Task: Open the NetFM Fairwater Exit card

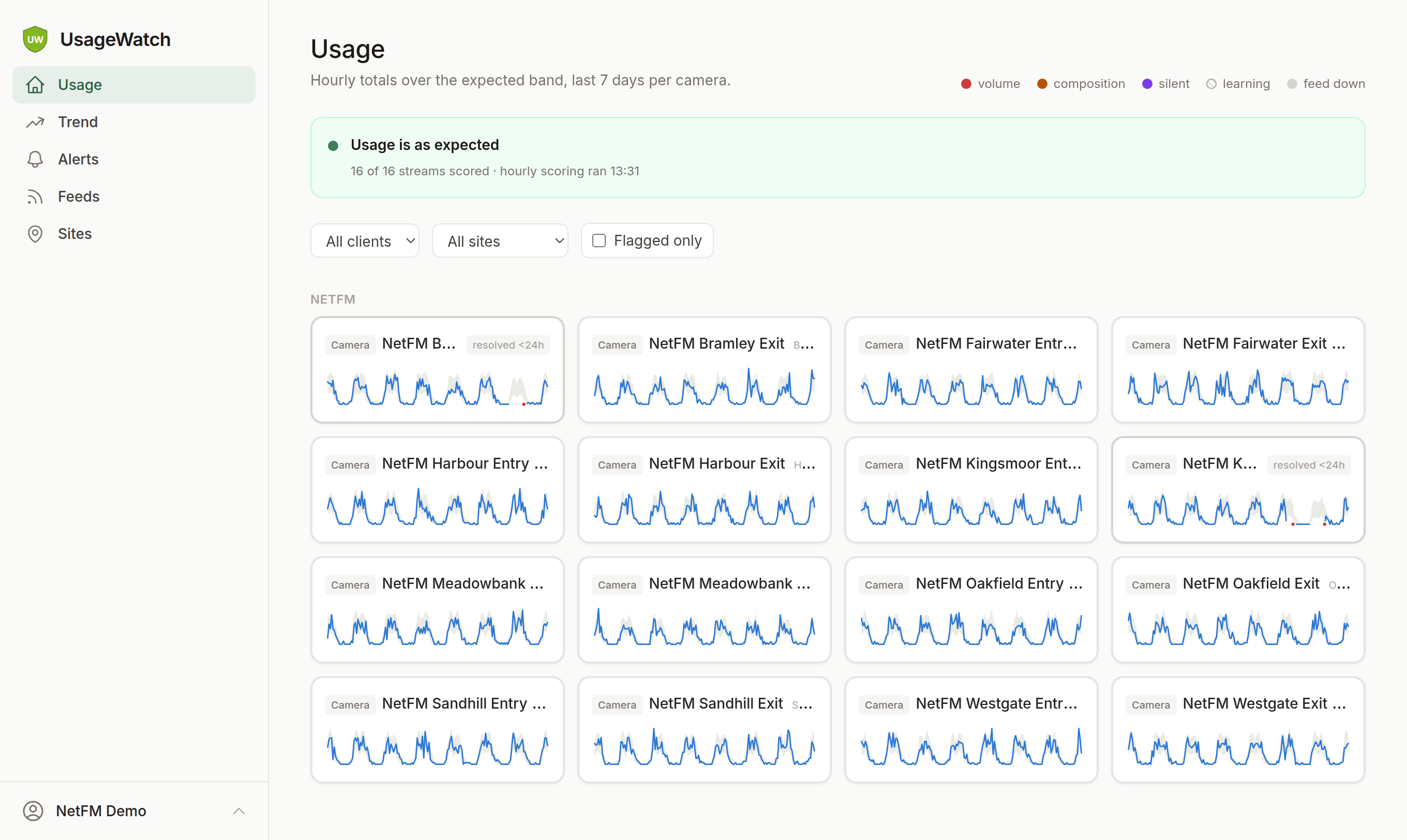Action: pyautogui.click(x=1238, y=370)
